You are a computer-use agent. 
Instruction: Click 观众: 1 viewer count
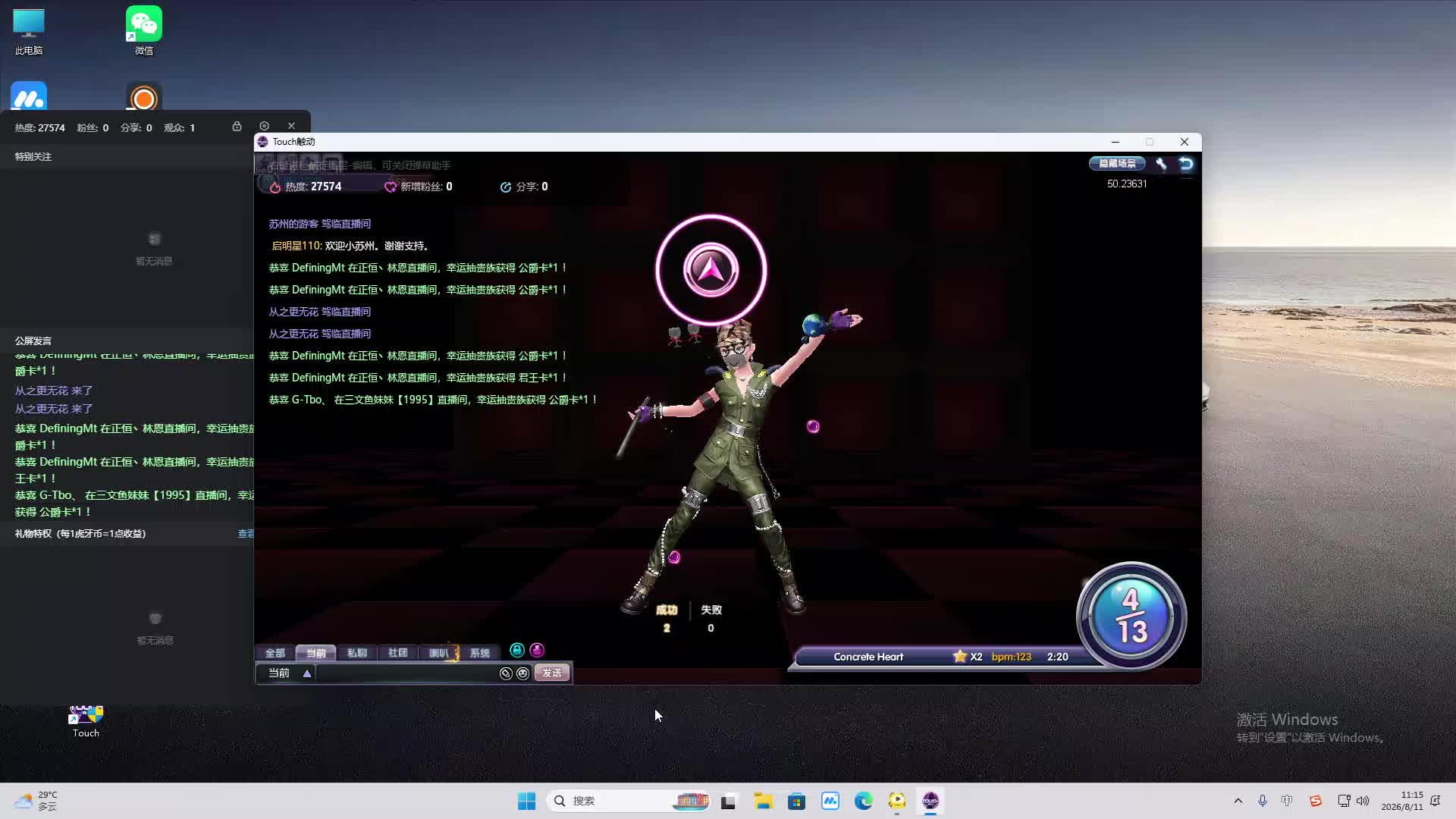coord(180,128)
